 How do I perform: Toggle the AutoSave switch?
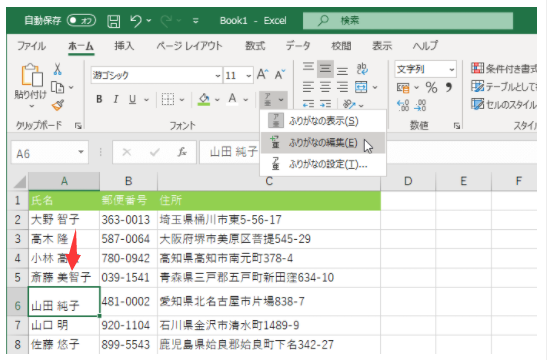click(82, 21)
